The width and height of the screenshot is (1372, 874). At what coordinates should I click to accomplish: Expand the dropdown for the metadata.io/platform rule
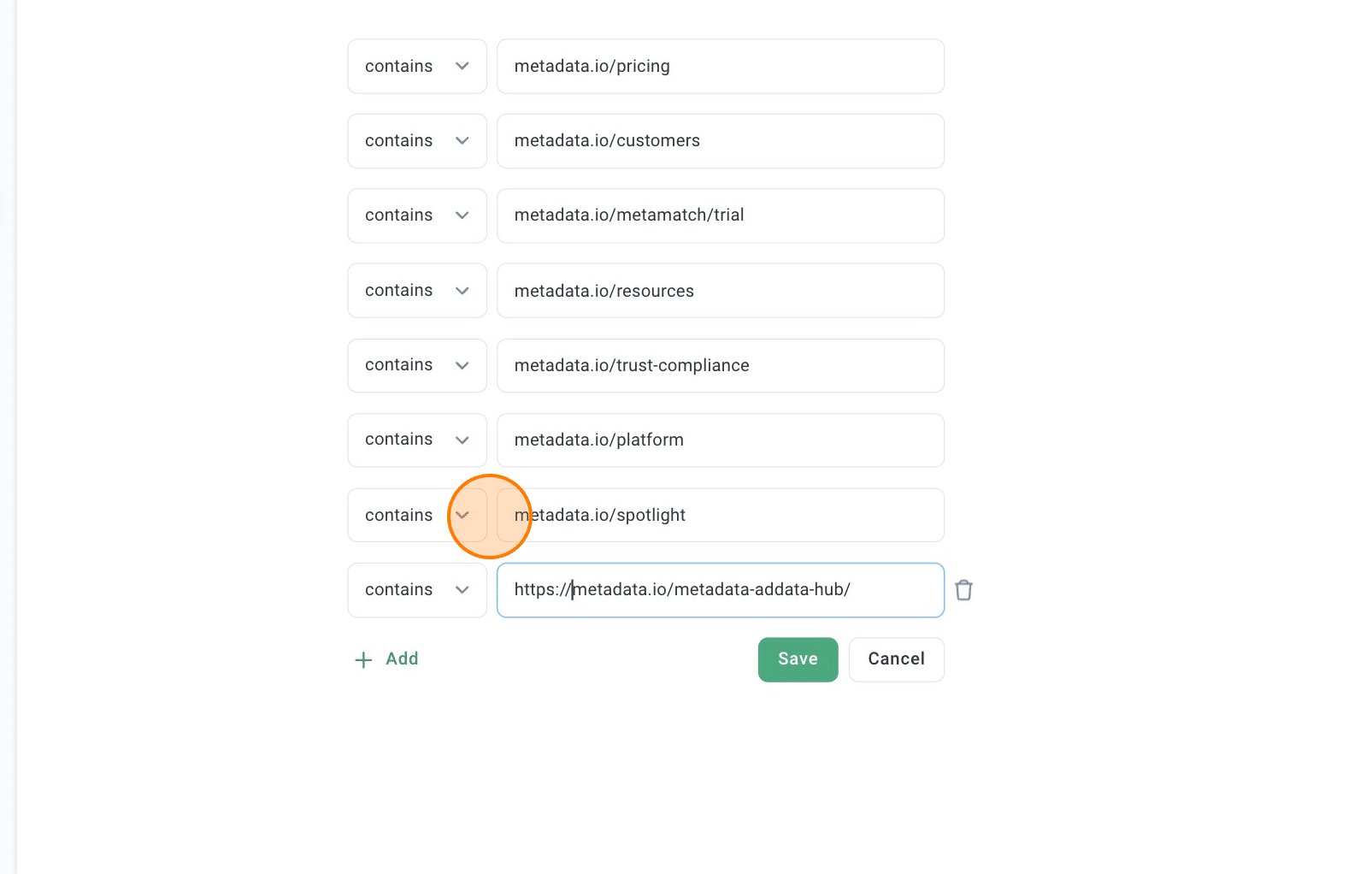tap(417, 440)
